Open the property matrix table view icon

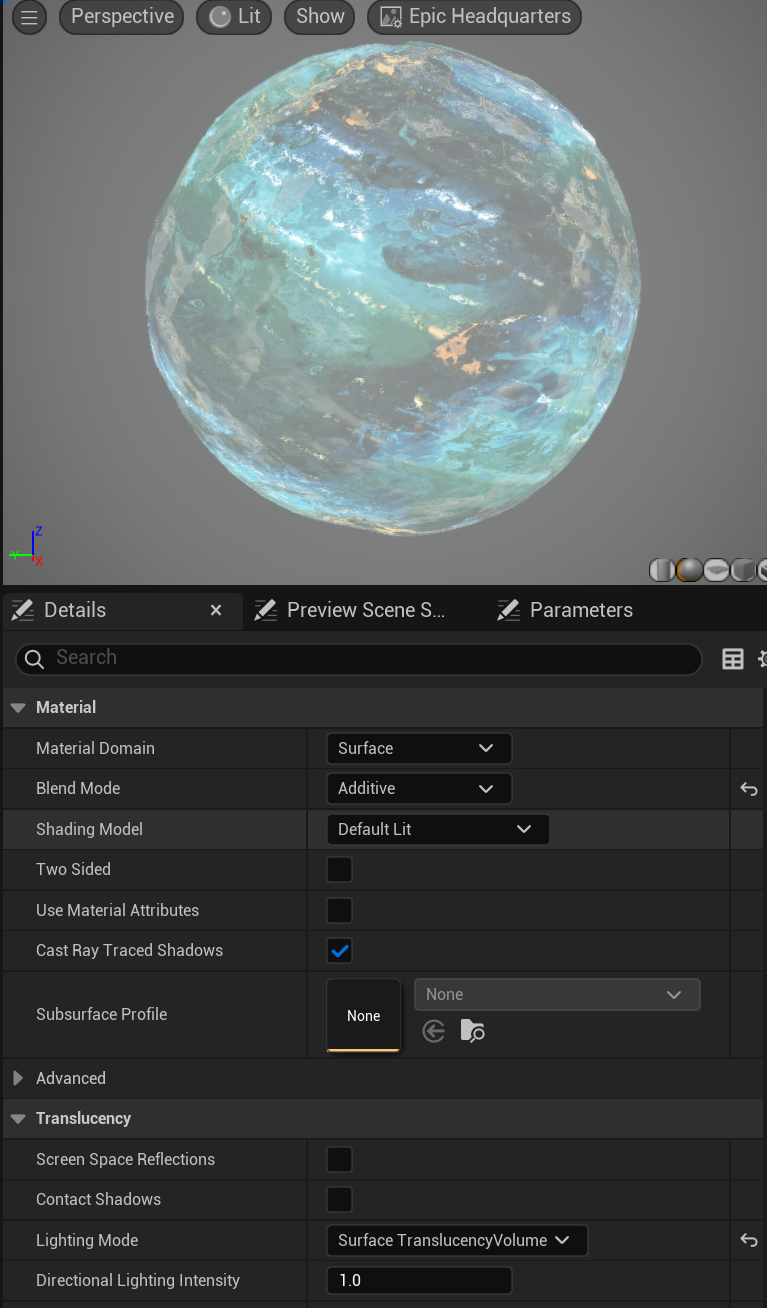pos(733,659)
